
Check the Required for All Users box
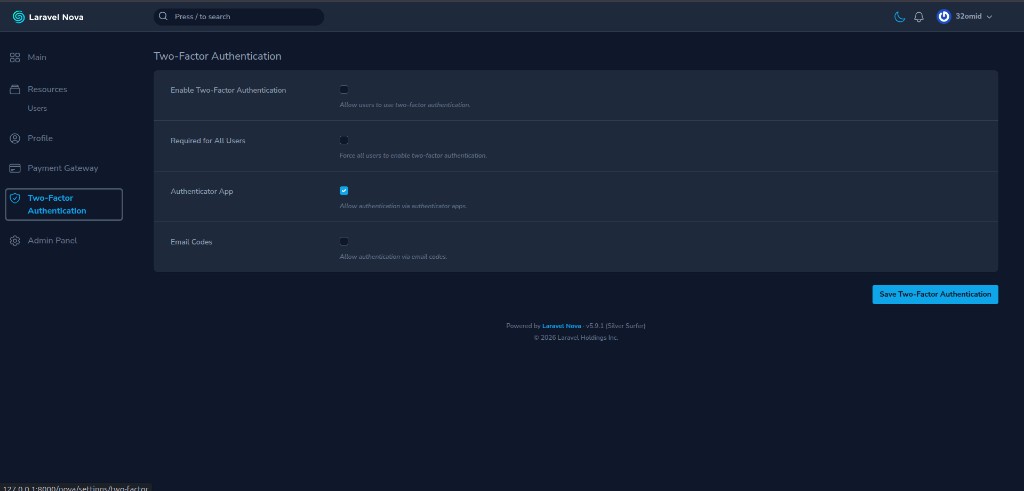344,140
